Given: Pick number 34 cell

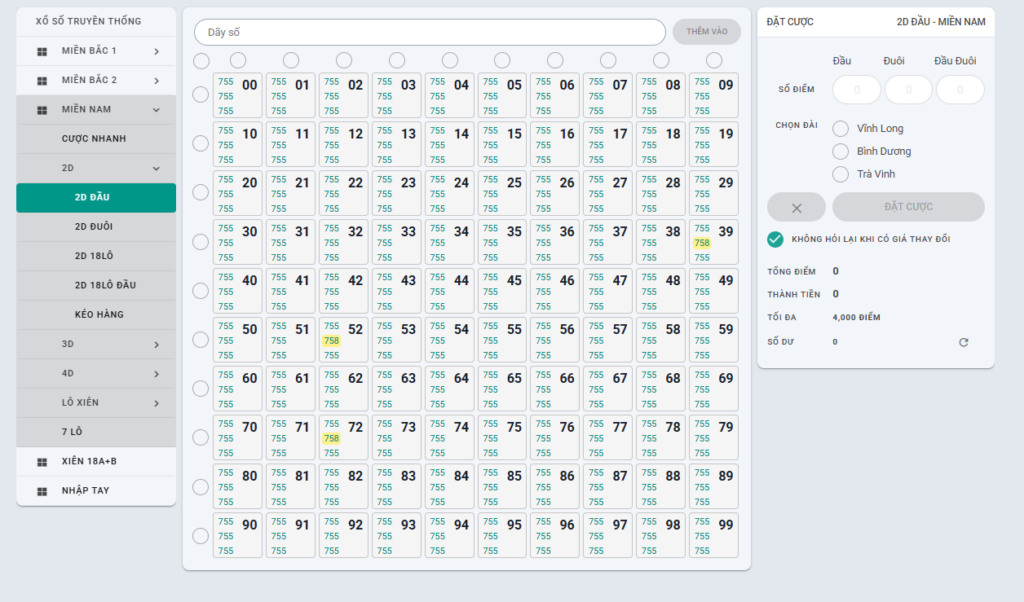Looking at the screenshot, I should tap(449, 242).
